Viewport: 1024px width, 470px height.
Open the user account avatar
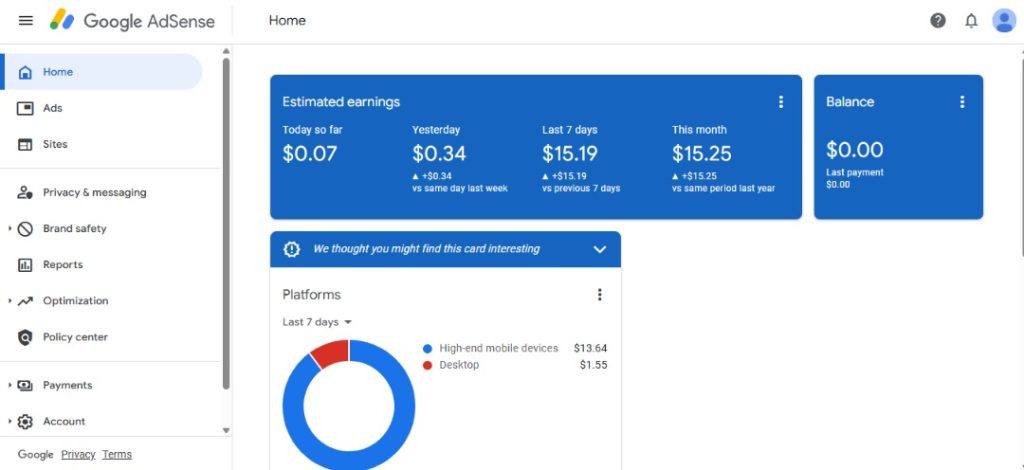pyautogui.click(x=1004, y=21)
